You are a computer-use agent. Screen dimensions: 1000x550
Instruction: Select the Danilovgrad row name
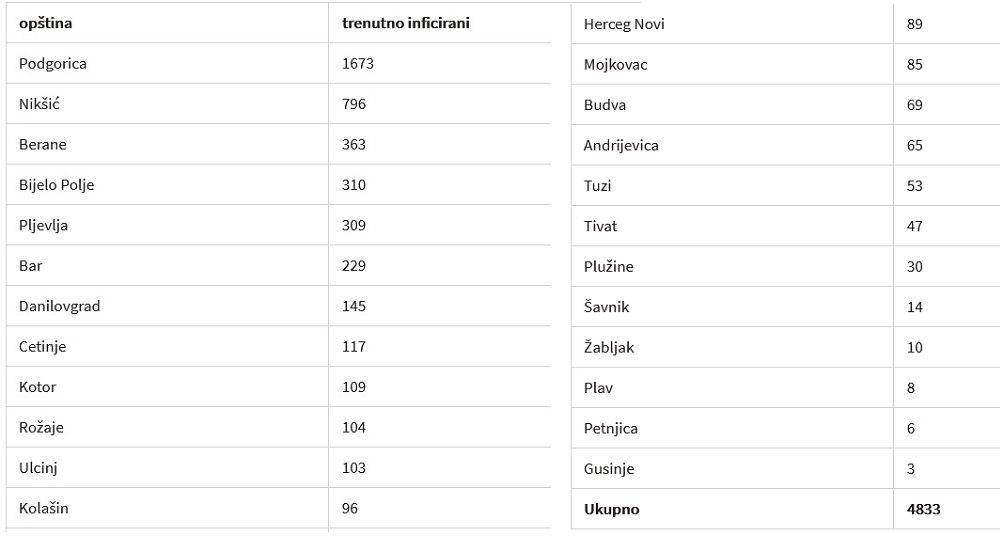[59, 306]
